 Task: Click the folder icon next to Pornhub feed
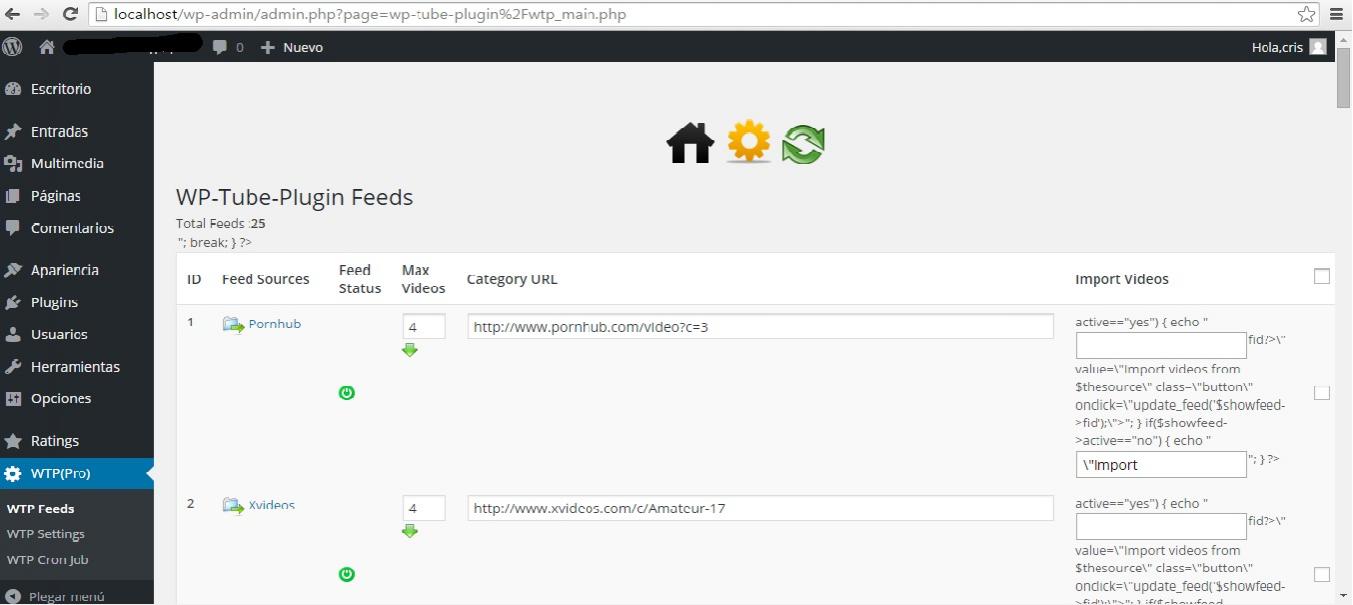pos(233,325)
